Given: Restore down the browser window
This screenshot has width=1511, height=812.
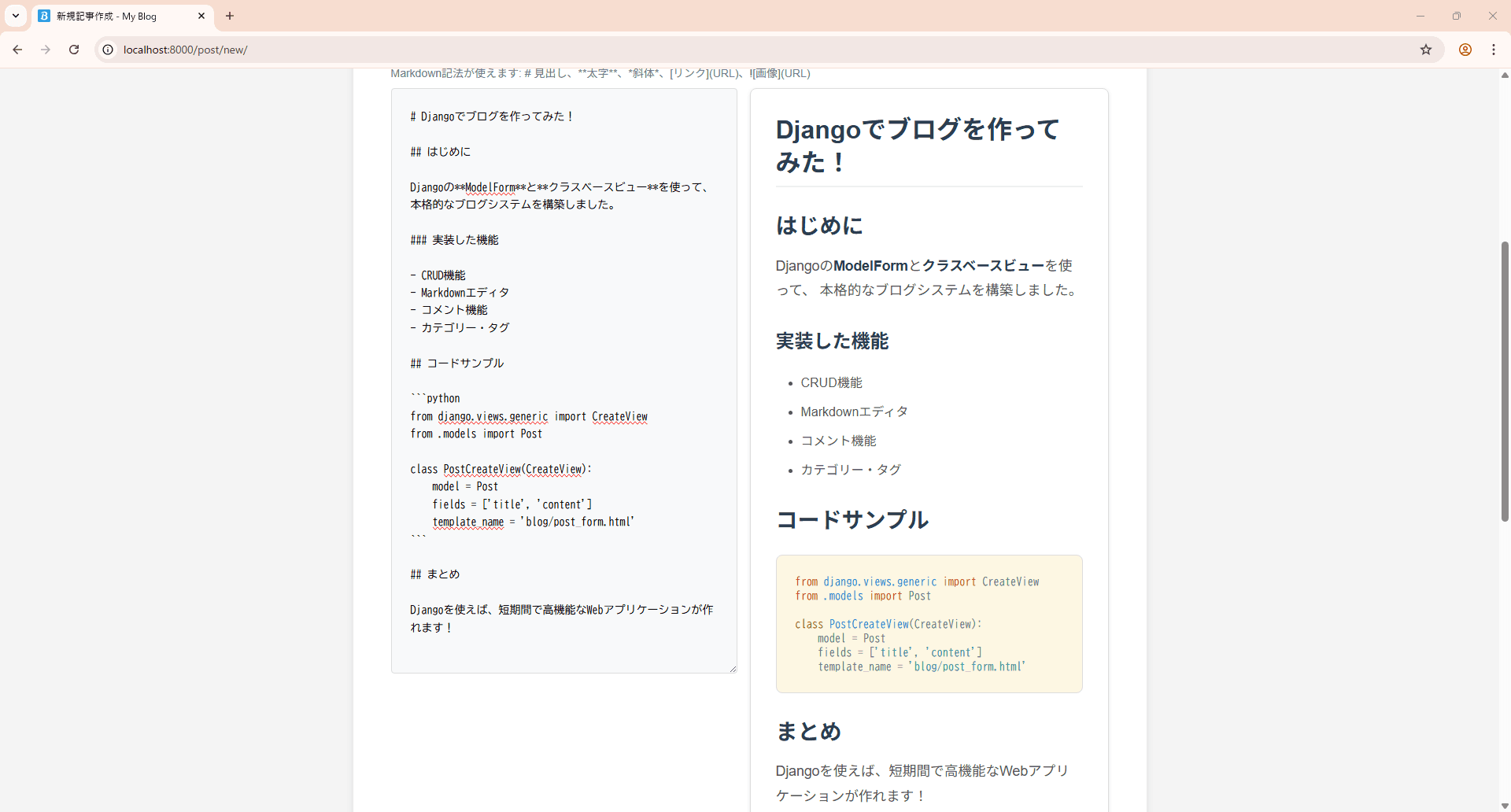Looking at the screenshot, I should click(x=1457, y=16).
